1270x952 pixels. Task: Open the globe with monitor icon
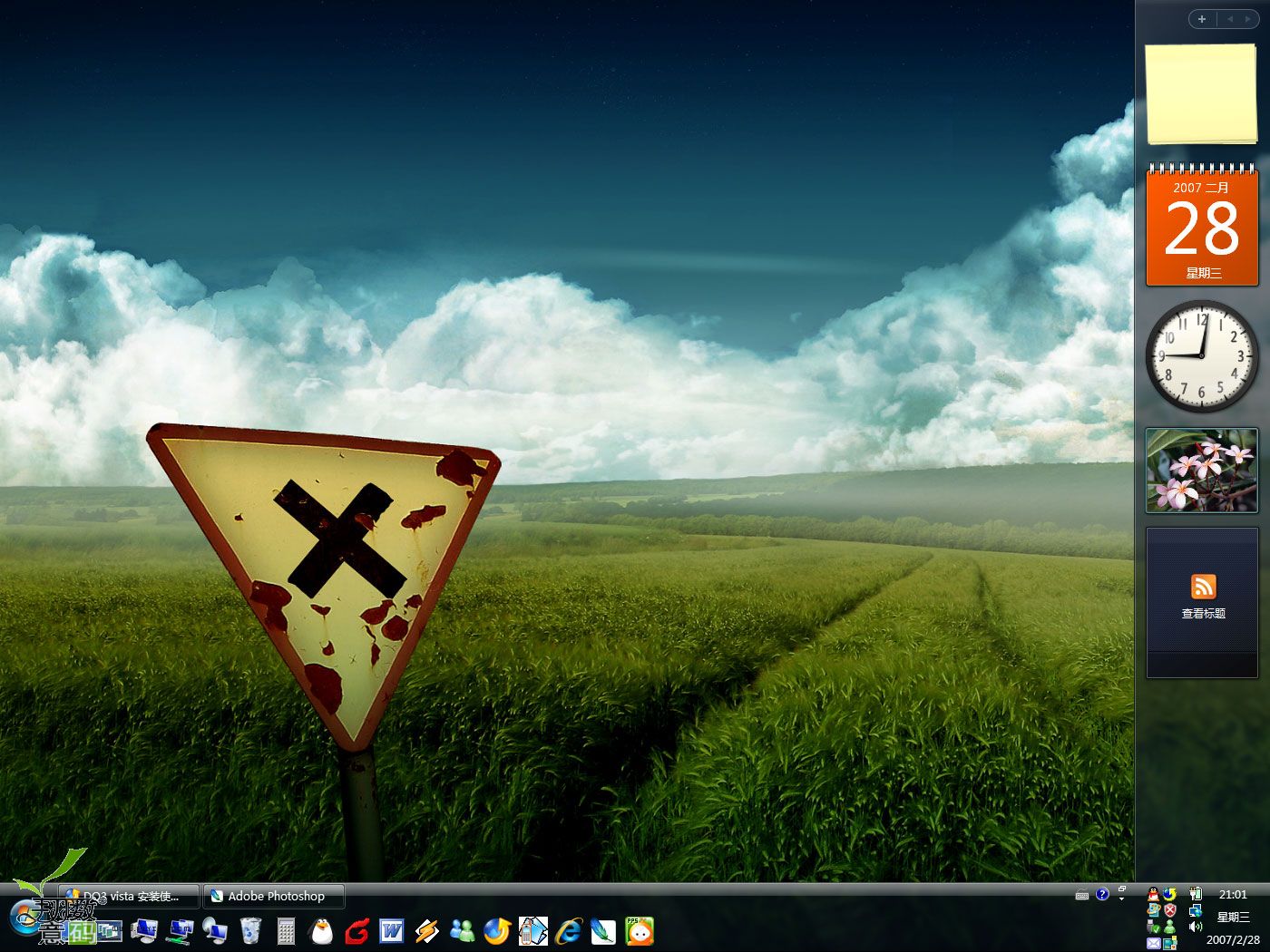click(x=215, y=930)
